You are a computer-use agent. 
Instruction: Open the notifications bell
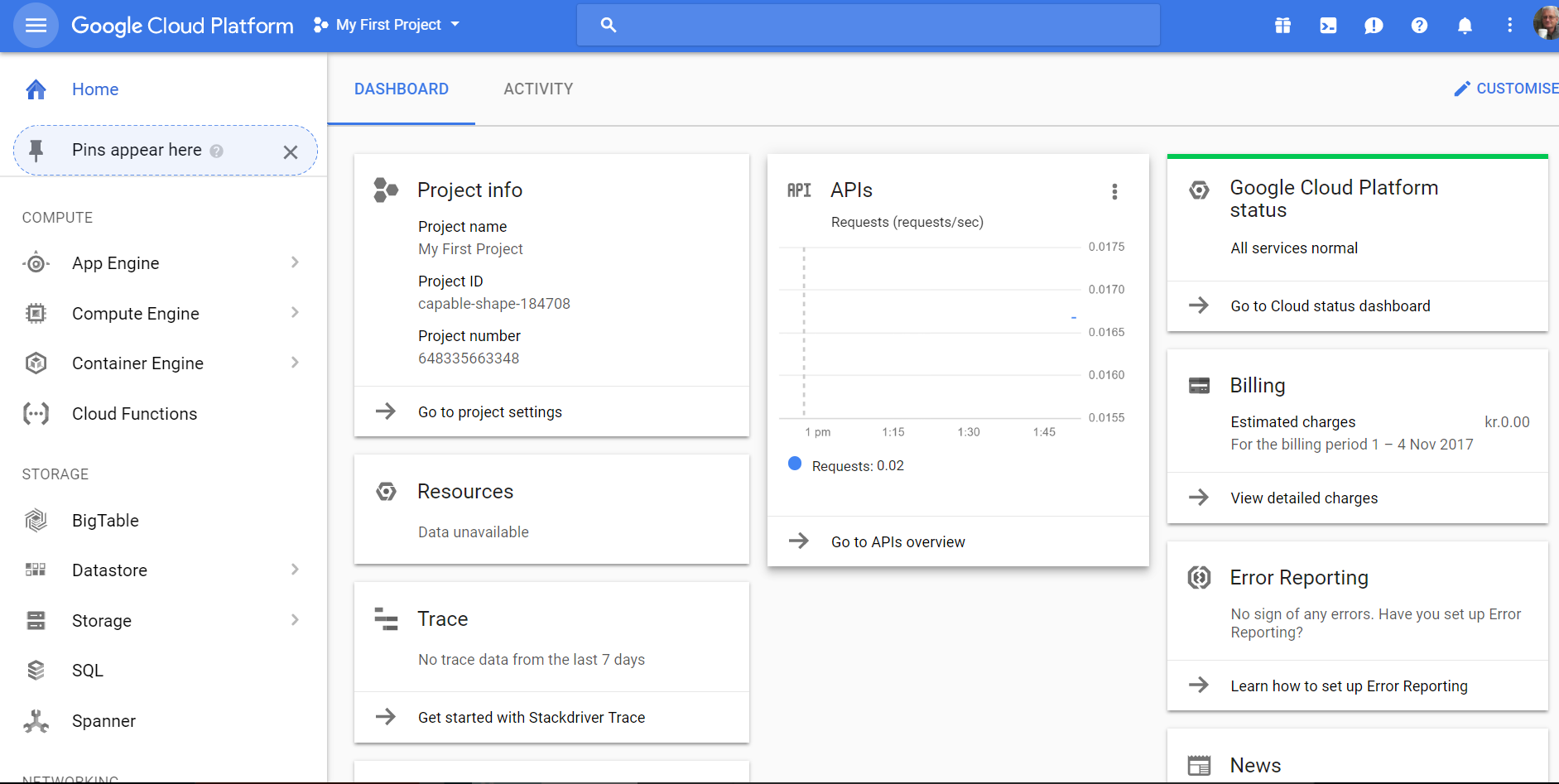[1465, 26]
